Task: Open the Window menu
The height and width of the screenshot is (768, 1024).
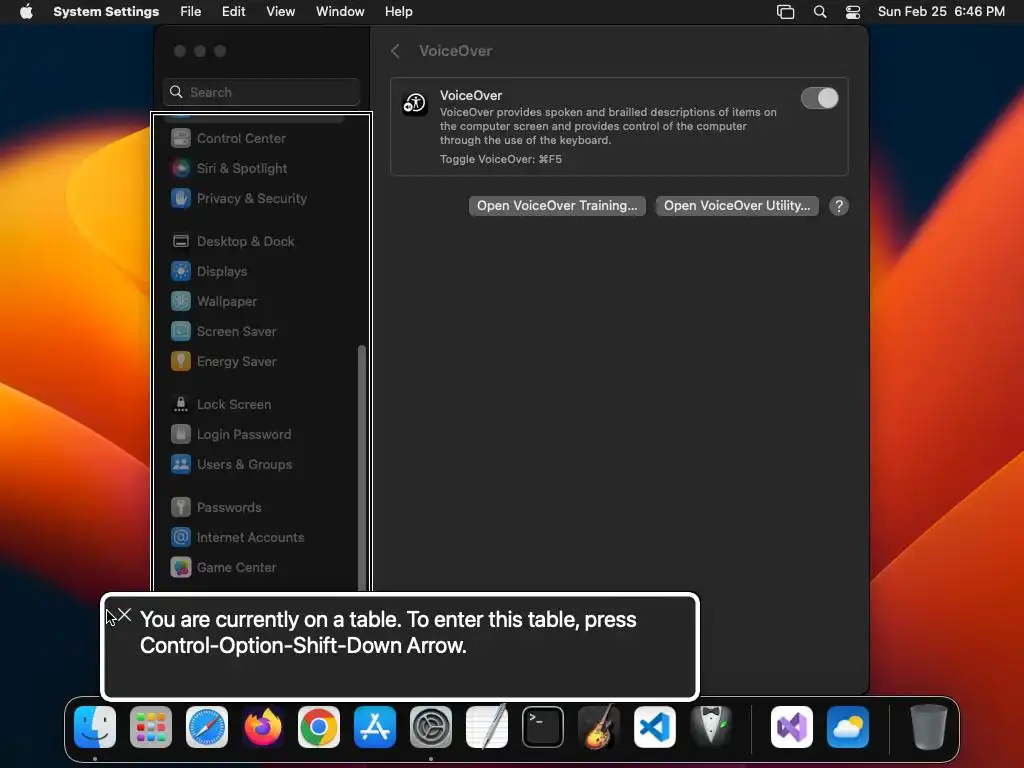Action: (x=340, y=12)
